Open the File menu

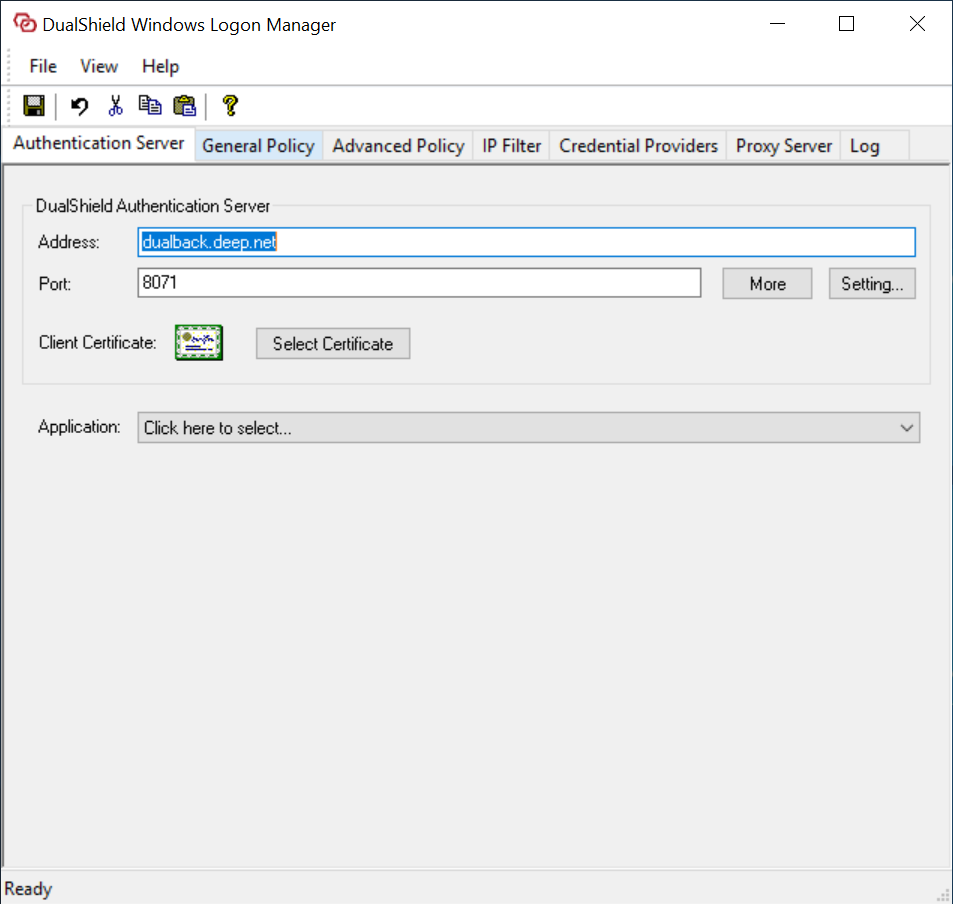(43, 66)
